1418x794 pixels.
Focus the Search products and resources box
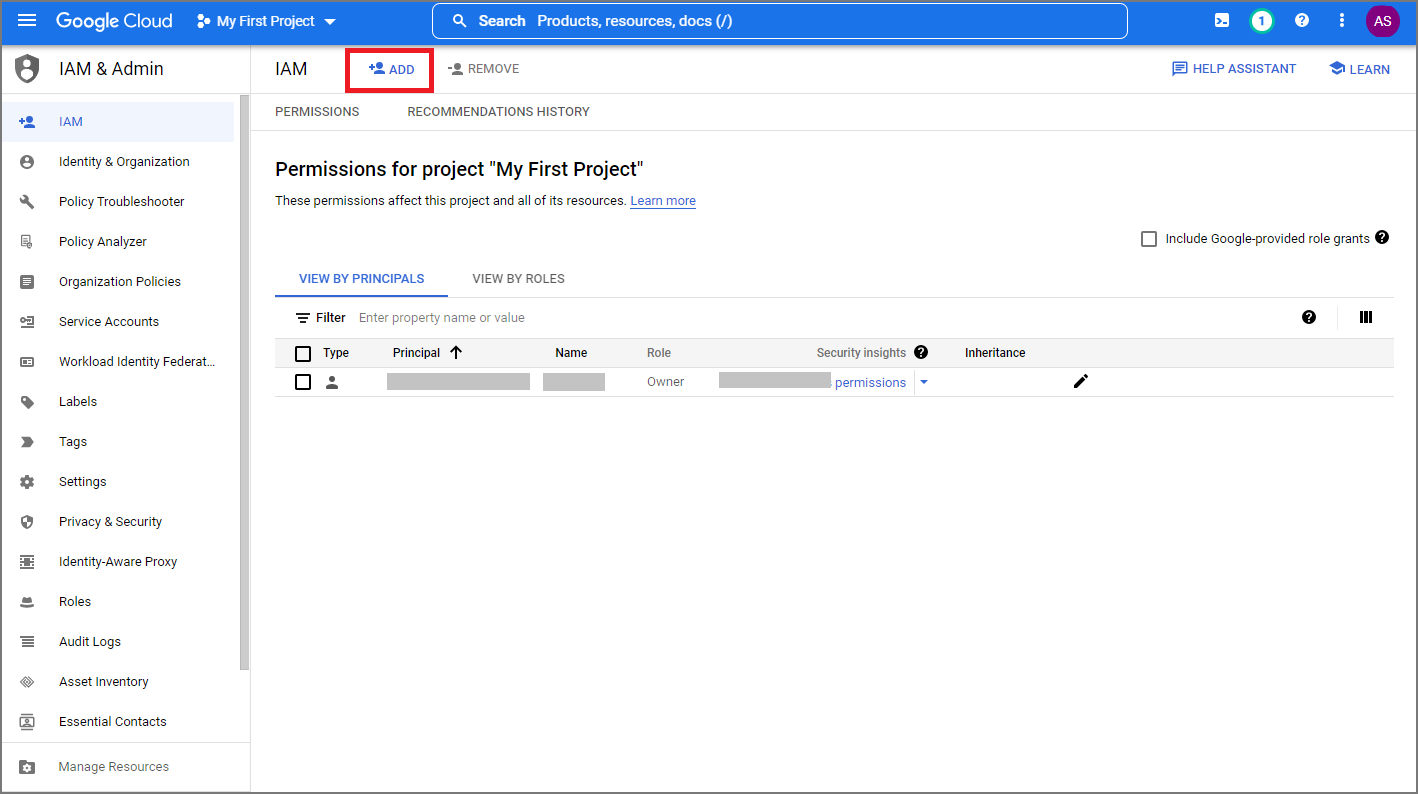pyautogui.click(x=779, y=21)
